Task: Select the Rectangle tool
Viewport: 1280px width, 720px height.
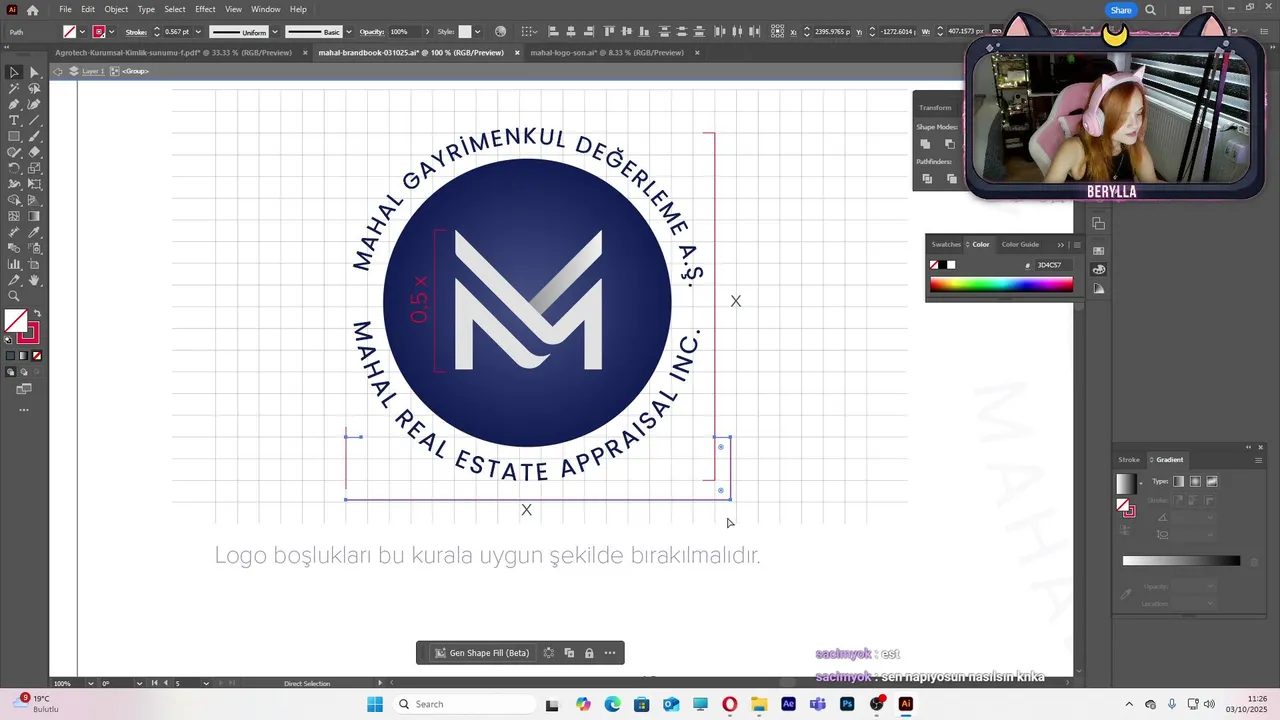Action: point(14,137)
